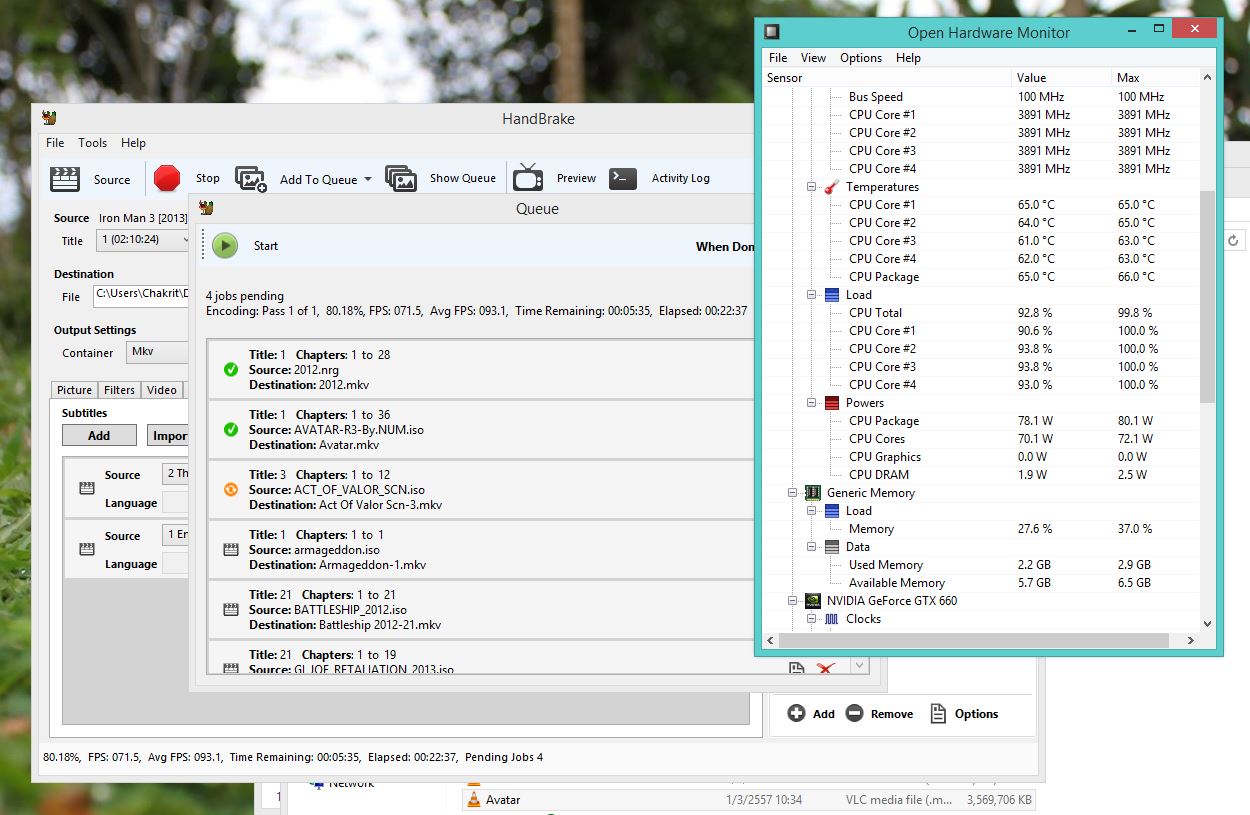The image size is (1250, 815).
Task: Click the Add To Queue picture icon
Action: coord(251,179)
